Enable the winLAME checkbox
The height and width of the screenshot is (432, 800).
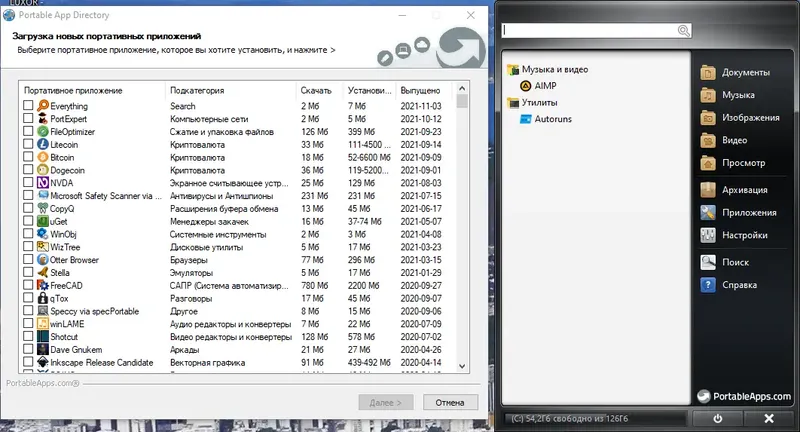(x=28, y=323)
